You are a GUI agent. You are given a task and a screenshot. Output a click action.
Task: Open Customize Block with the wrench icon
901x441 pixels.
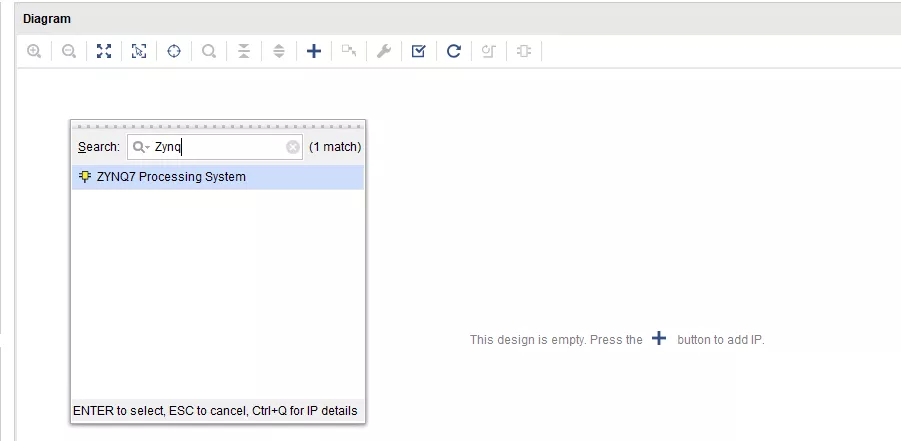384,51
